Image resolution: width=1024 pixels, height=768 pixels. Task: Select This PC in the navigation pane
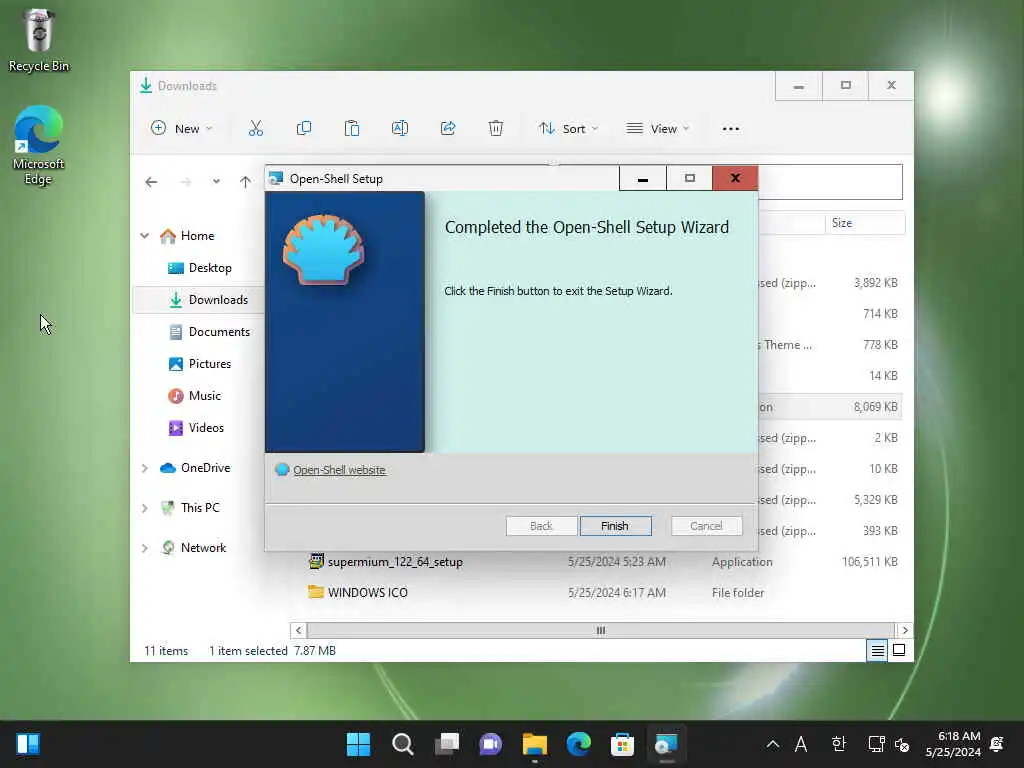click(x=200, y=508)
